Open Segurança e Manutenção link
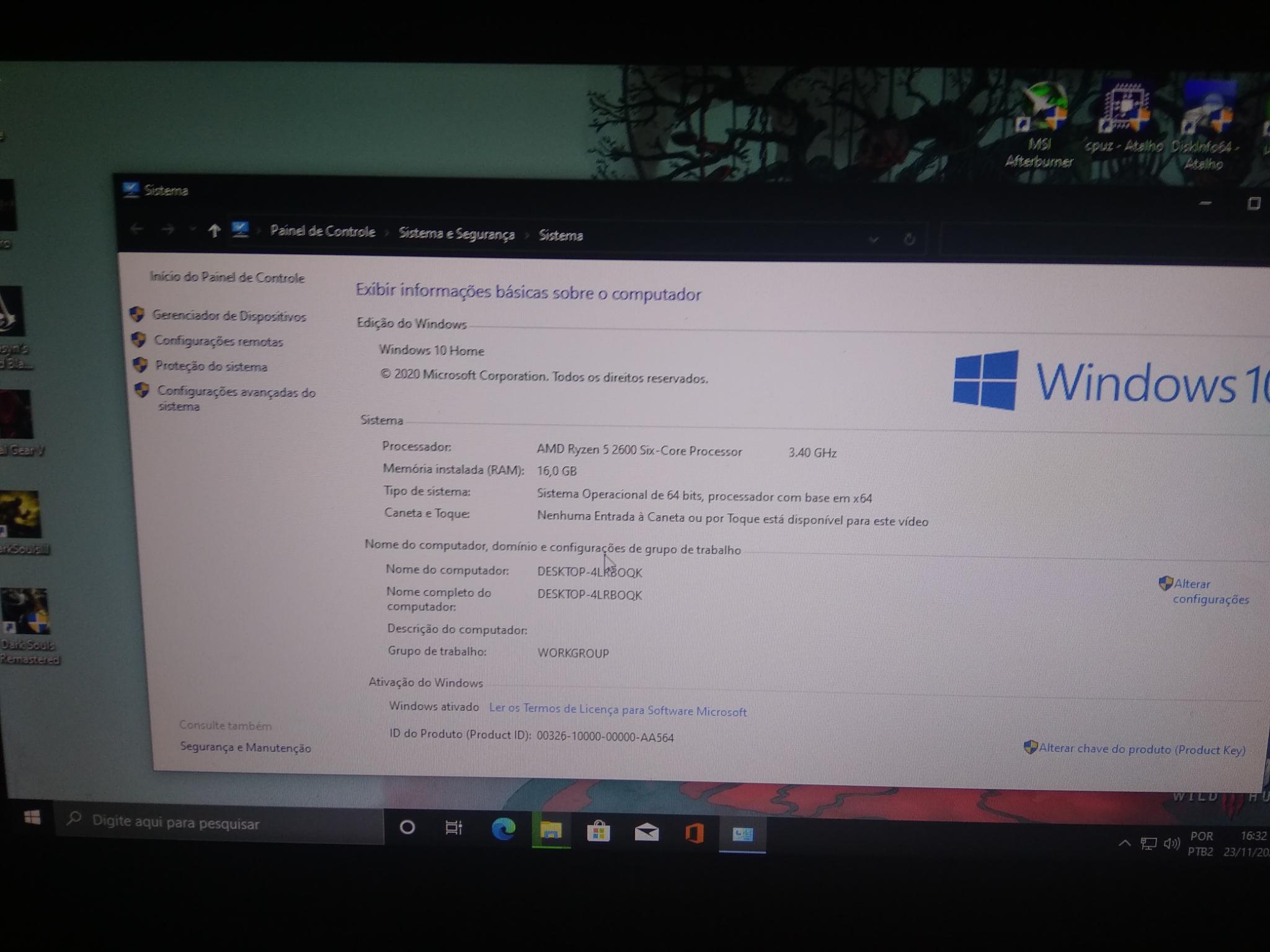Image resolution: width=1270 pixels, height=952 pixels. tap(246, 748)
